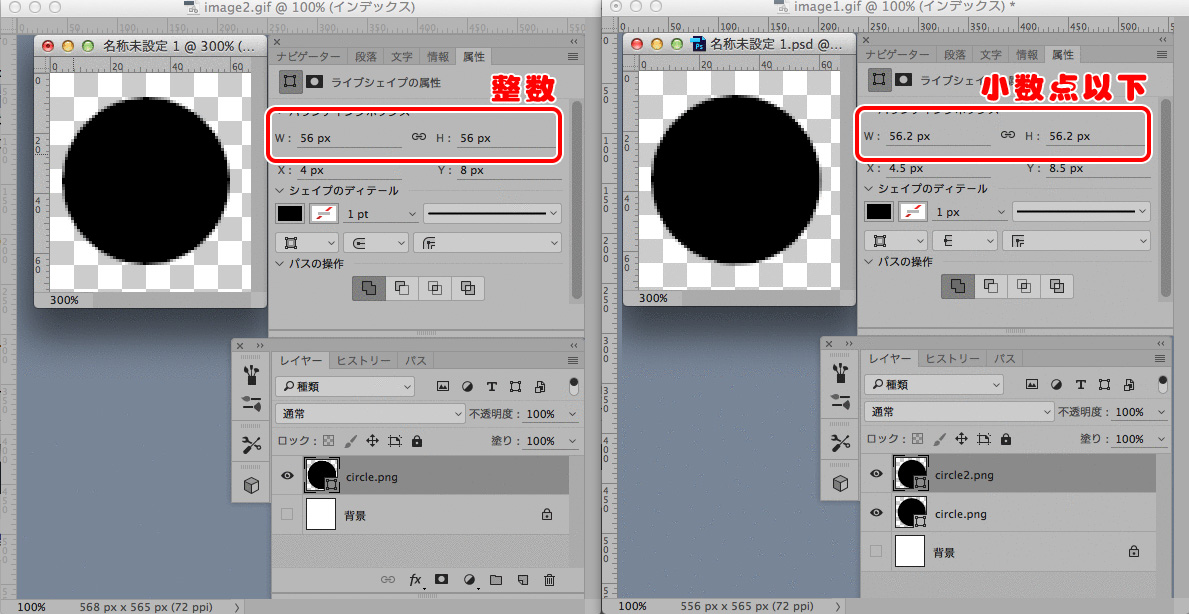Click the black shape fill color swatch
Image resolution: width=1189 pixels, height=614 pixels.
point(289,212)
